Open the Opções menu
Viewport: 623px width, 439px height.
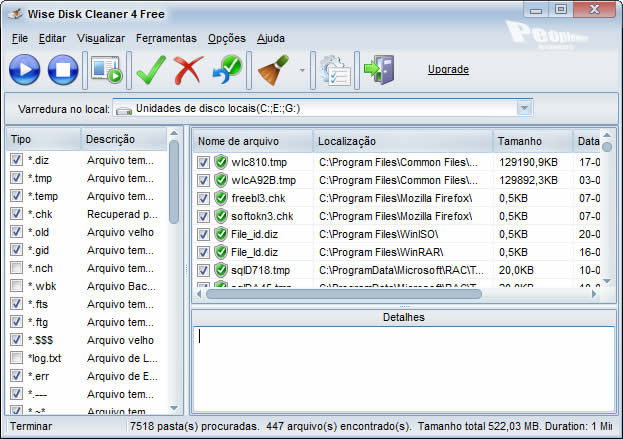pos(226,38)
